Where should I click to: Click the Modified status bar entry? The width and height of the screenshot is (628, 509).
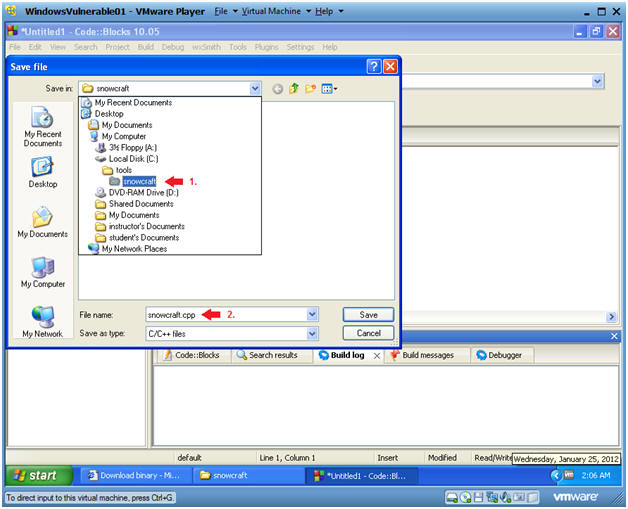442,458
